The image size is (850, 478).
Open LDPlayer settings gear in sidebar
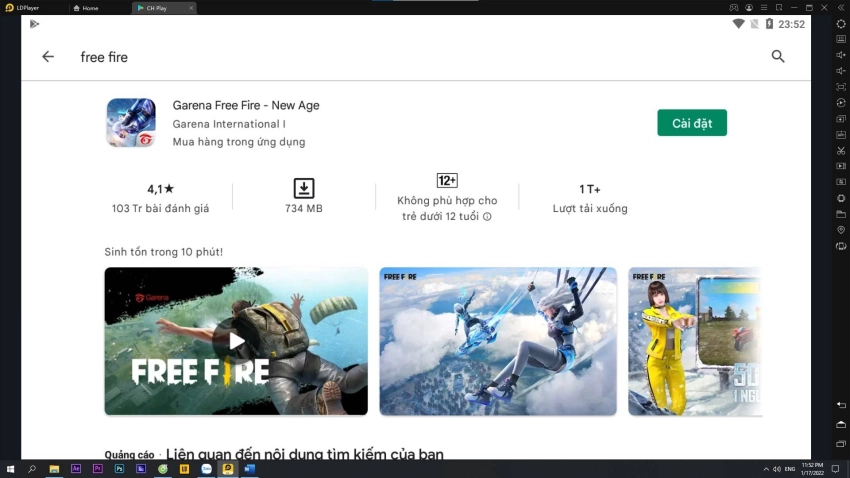[841, 24]
